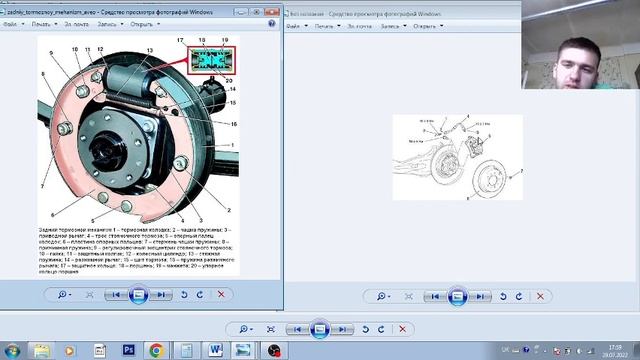Open the Файл dropdown arrow in the right viewer

point(306,26)
